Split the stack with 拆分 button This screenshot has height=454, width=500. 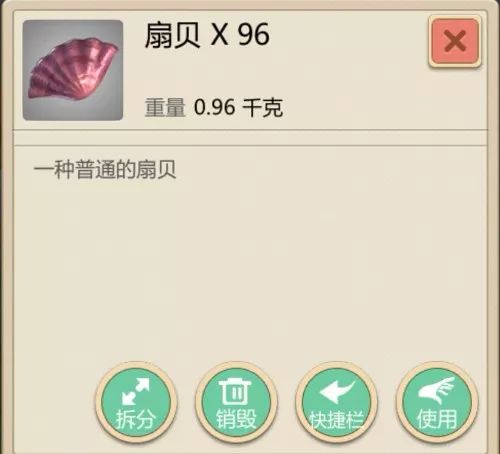pyautogui.click(x=136, y=403)
